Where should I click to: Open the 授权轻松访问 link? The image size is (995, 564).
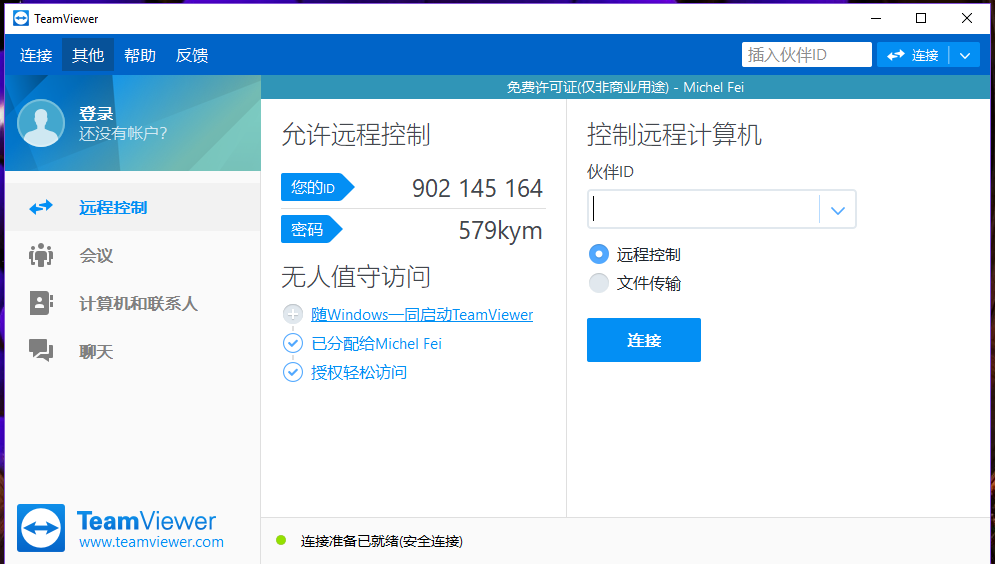[359, 372]
